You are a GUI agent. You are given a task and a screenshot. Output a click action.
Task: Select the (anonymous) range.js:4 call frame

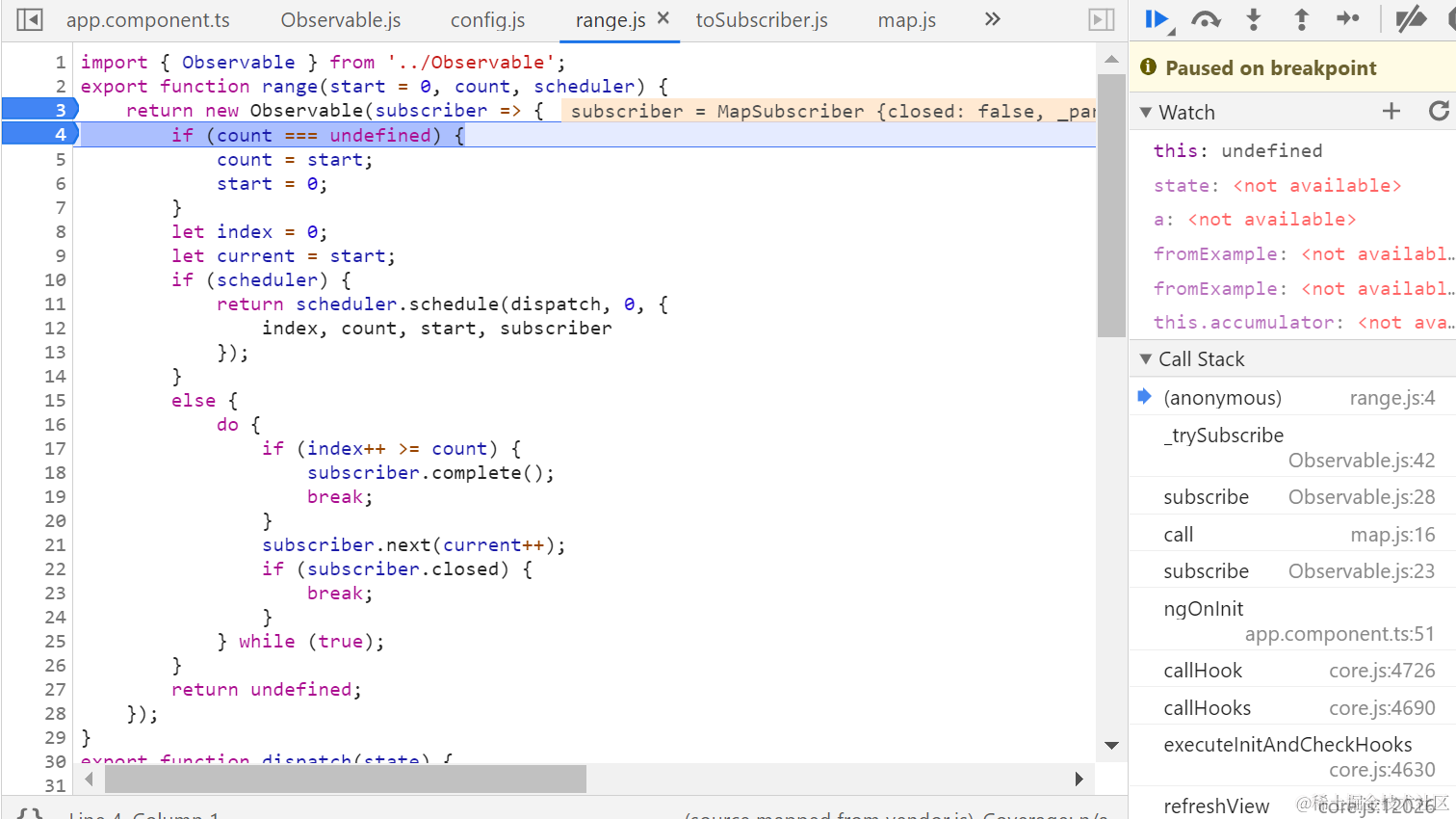point(1292,398)
